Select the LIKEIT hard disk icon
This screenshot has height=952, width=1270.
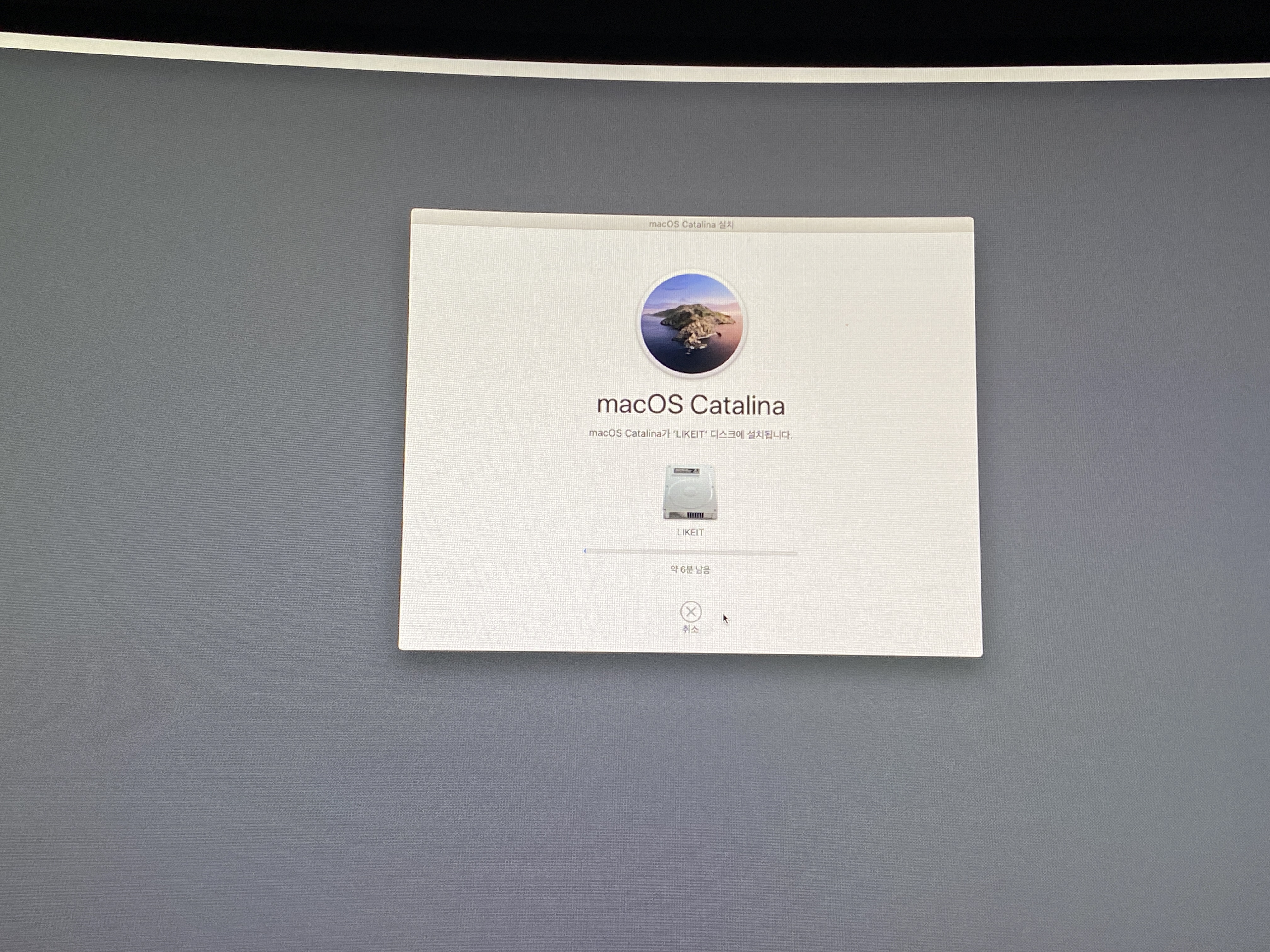point(690,492)
